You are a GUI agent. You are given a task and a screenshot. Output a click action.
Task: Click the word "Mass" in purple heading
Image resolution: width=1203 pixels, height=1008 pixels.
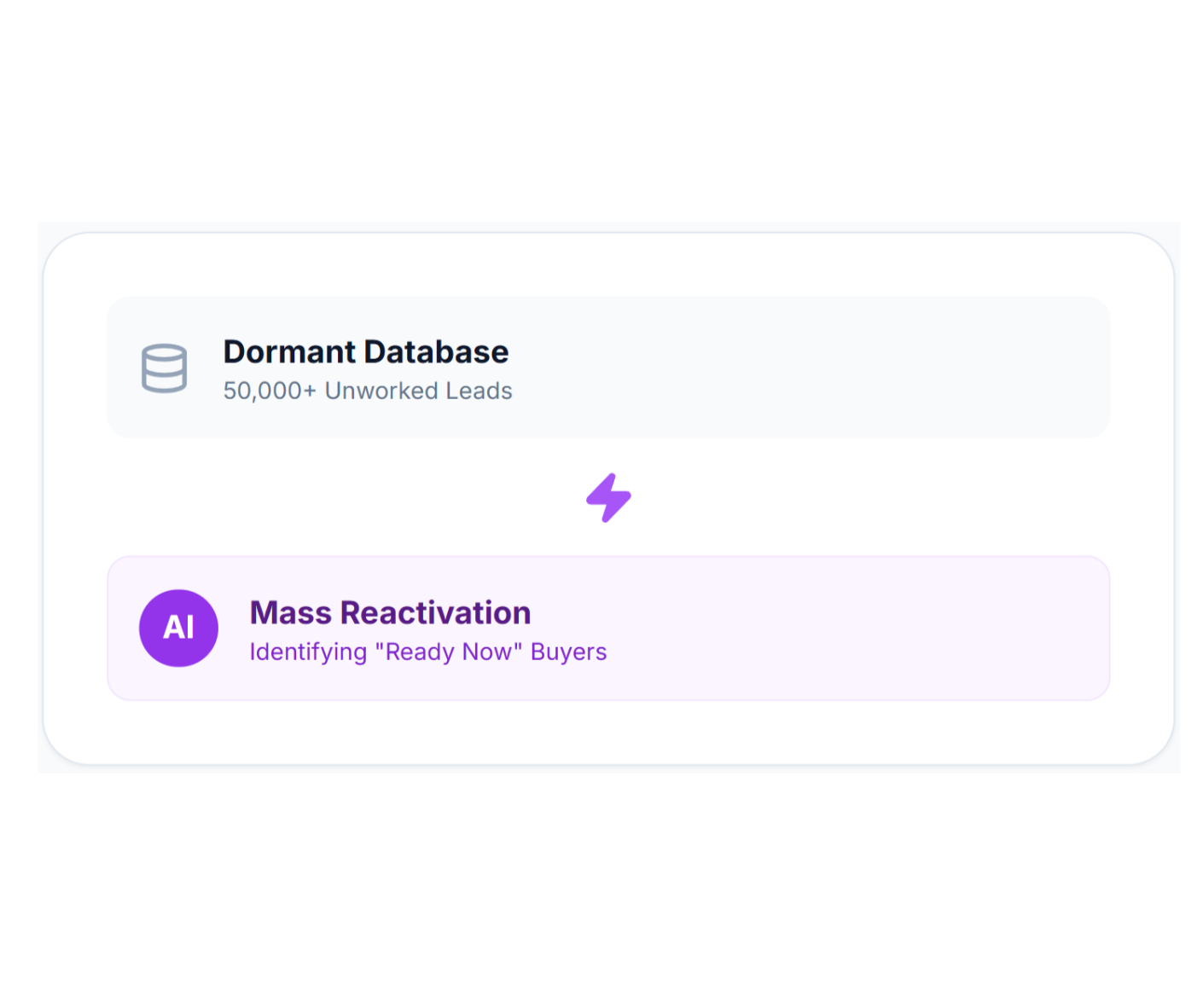pyautogui.click(x=290, y=613)
